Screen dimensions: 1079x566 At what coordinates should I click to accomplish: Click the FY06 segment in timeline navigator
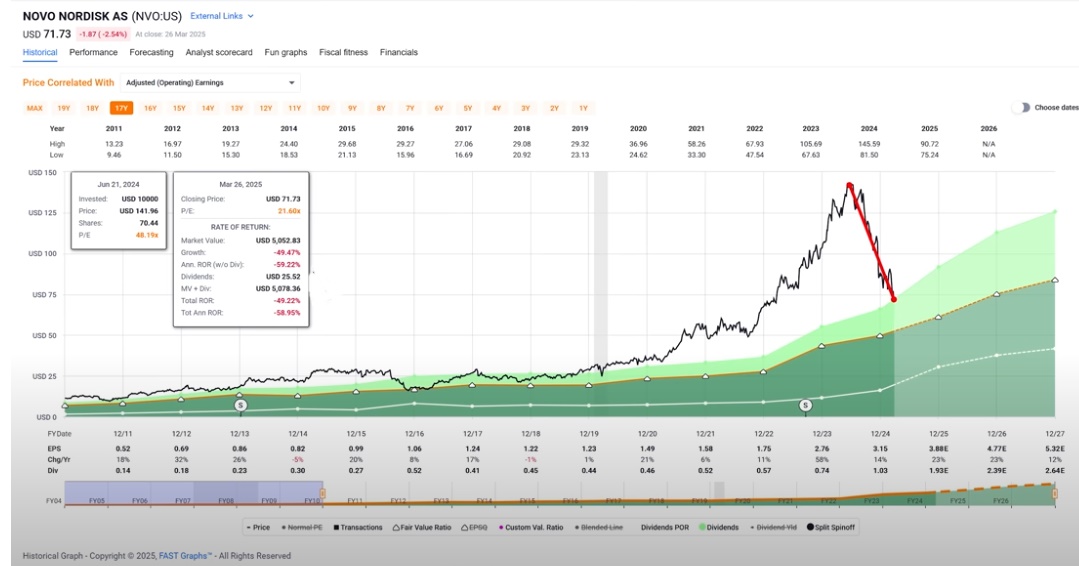(140, 501)
